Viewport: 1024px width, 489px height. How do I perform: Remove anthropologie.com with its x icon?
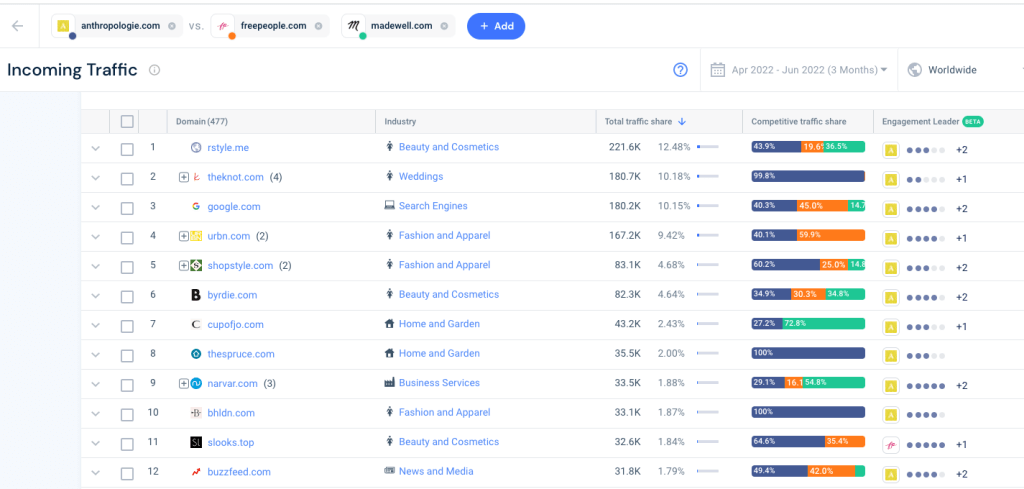172,26
